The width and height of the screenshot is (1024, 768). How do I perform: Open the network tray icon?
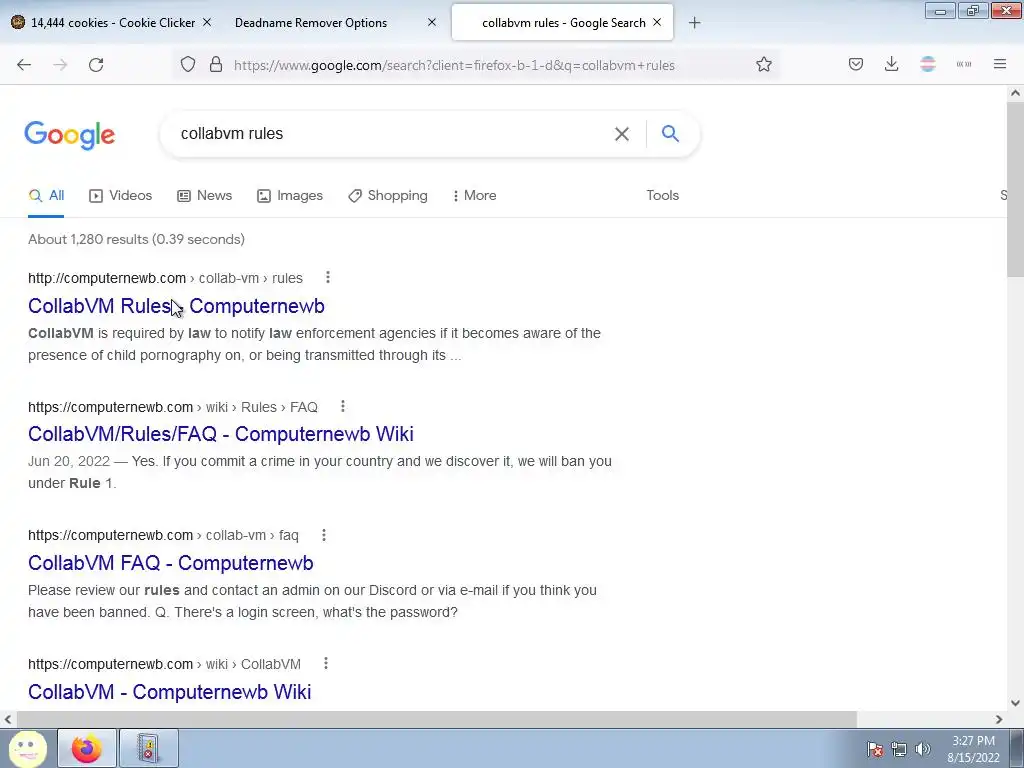coord(899,749)
